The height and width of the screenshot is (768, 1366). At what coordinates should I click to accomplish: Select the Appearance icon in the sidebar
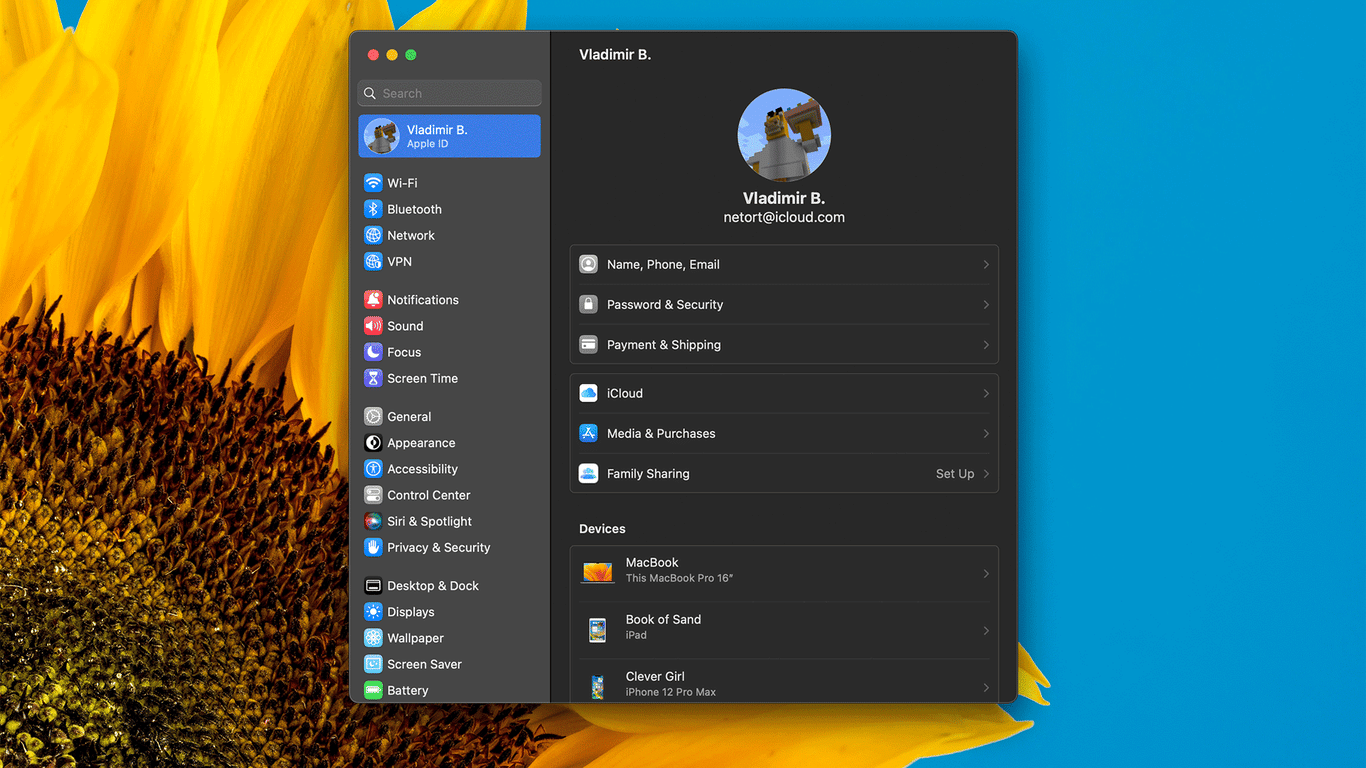pos(373,443)
